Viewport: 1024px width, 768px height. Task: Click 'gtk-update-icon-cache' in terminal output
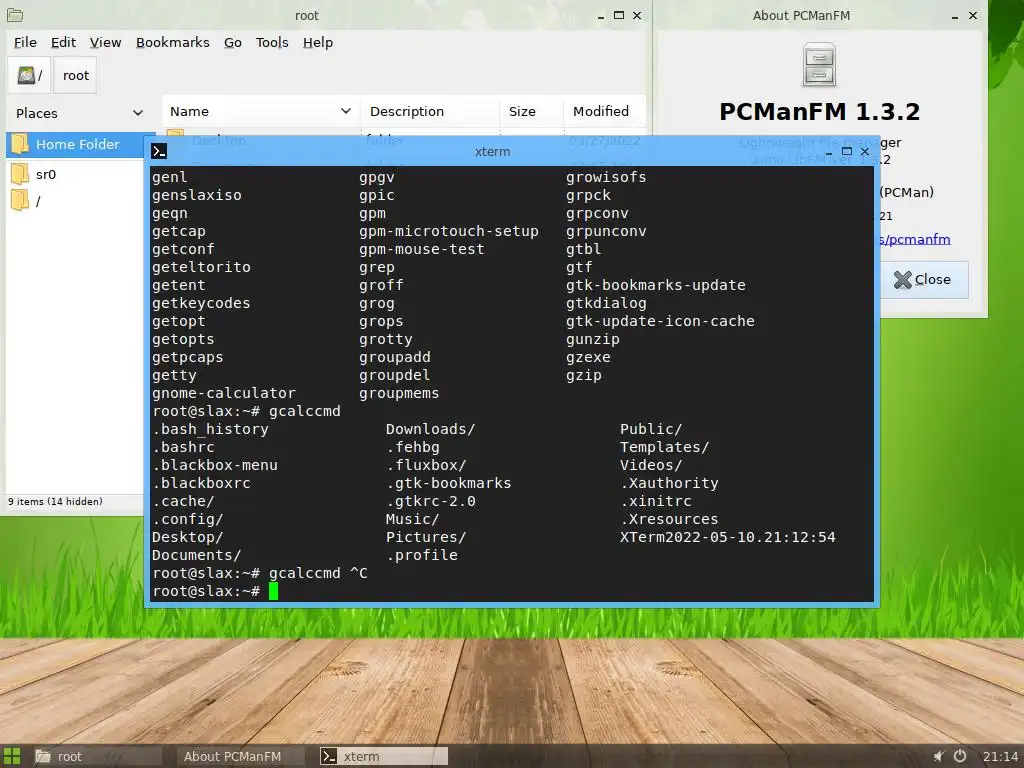tap(660, 321)
